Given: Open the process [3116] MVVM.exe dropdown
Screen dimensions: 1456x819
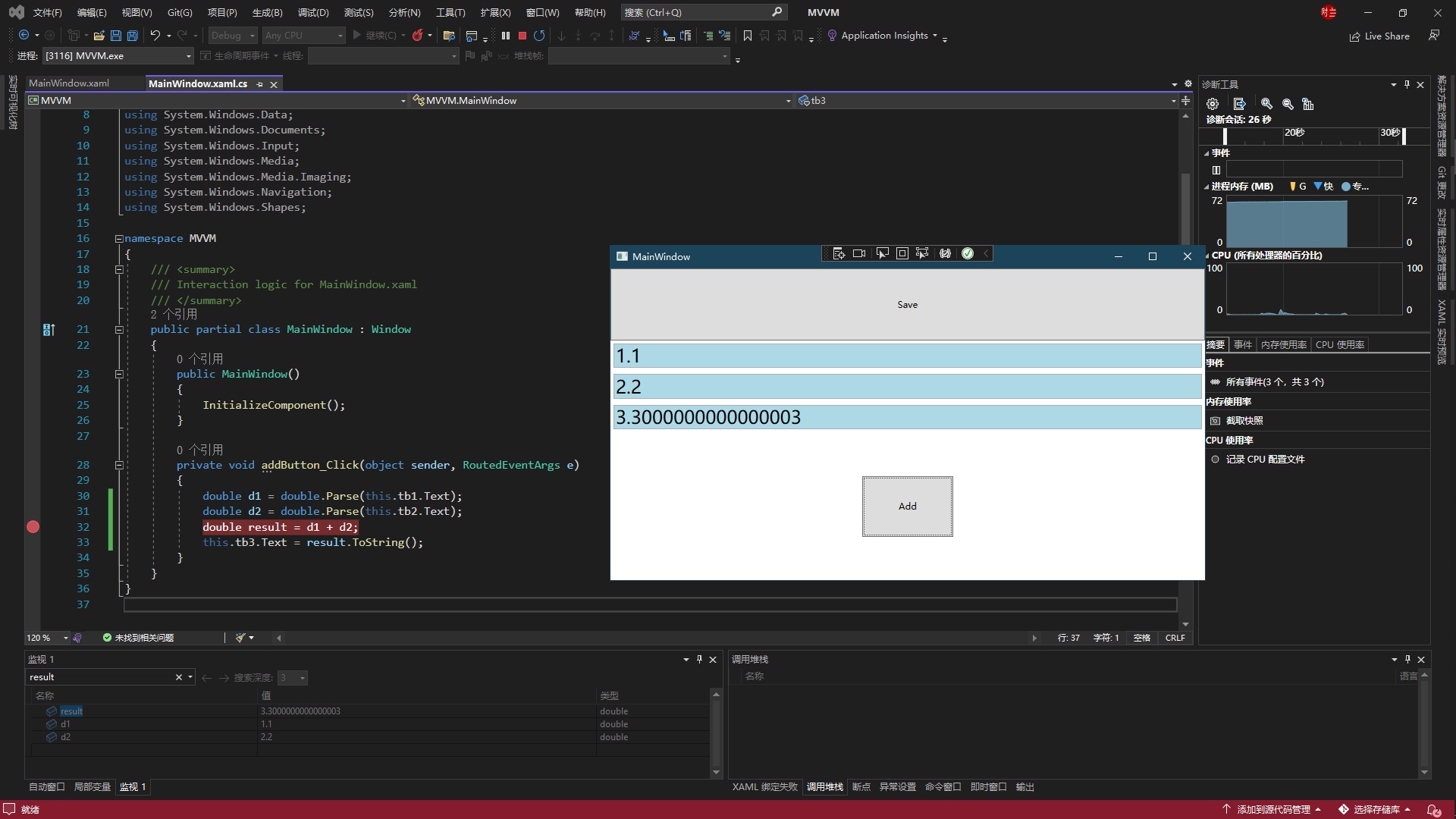Looking at the screenshot, I should point(188,56).
